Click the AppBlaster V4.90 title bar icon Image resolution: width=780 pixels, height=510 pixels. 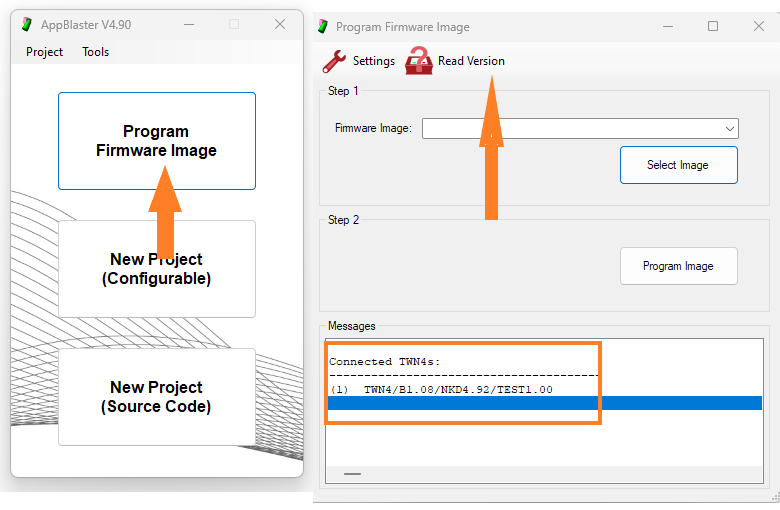[x=27, y=24]
